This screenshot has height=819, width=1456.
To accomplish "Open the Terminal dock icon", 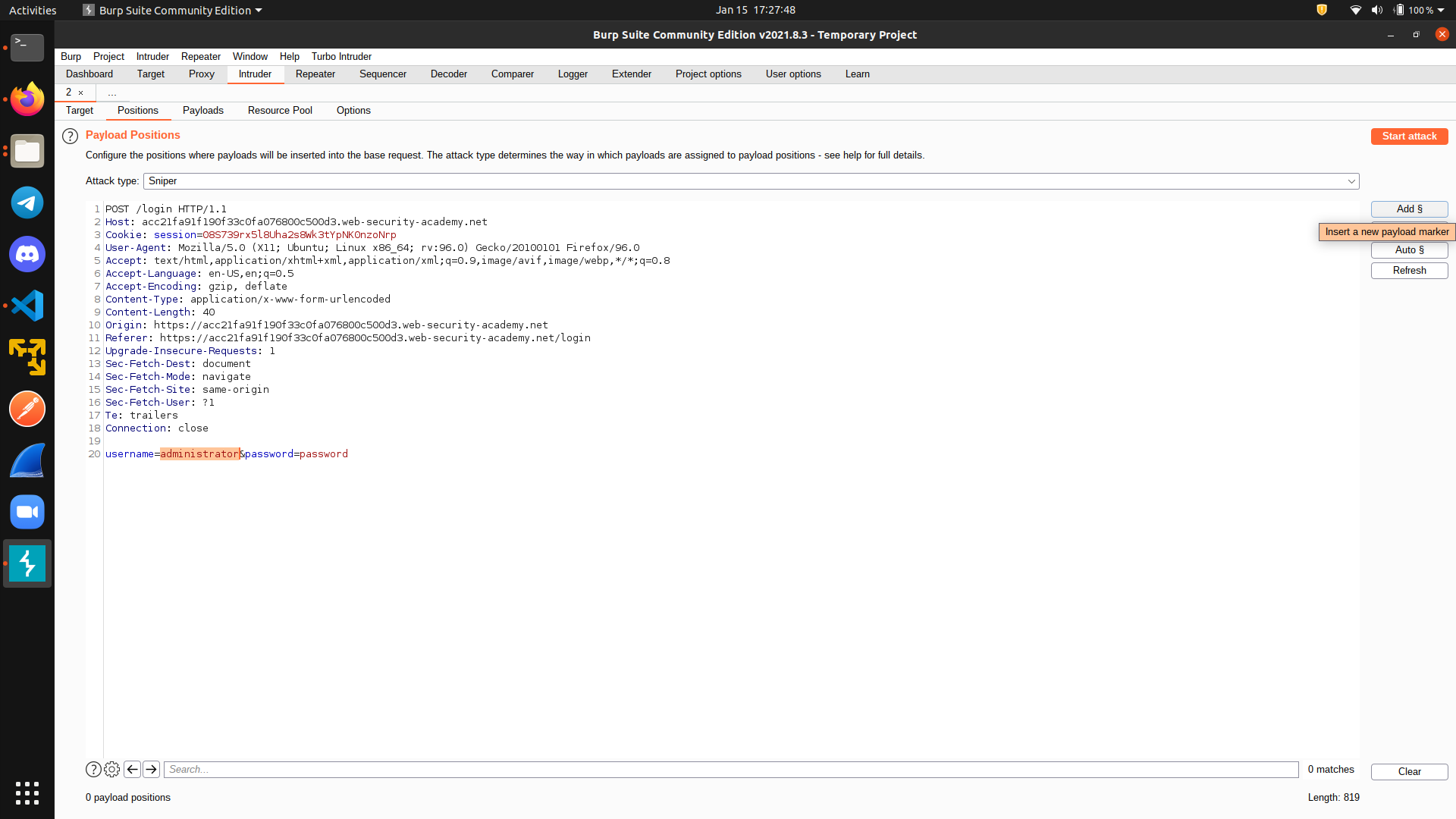I will (27, 48).
